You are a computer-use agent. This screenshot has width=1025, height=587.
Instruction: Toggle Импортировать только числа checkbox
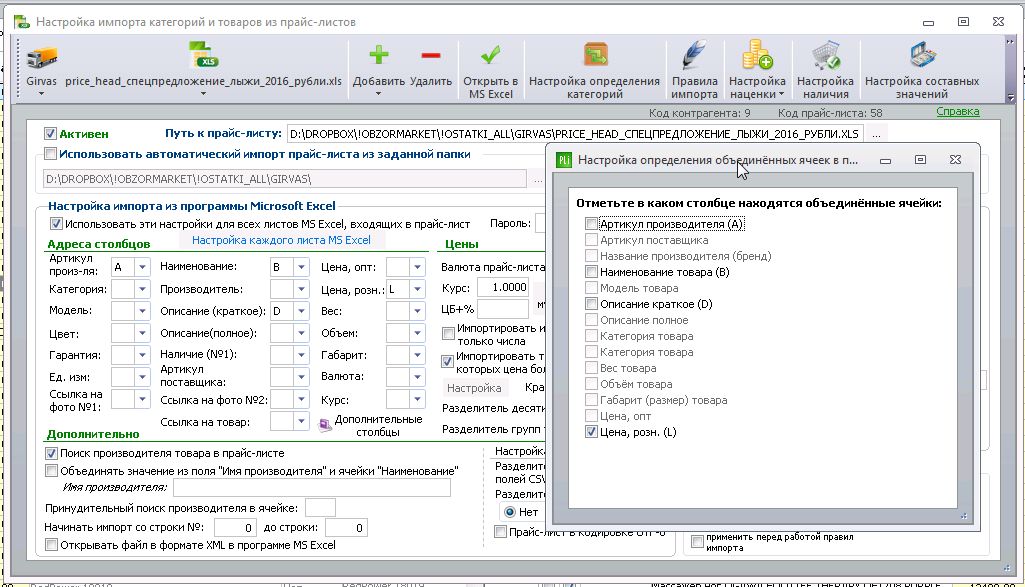pyautogui.click(x=448, y=334)
